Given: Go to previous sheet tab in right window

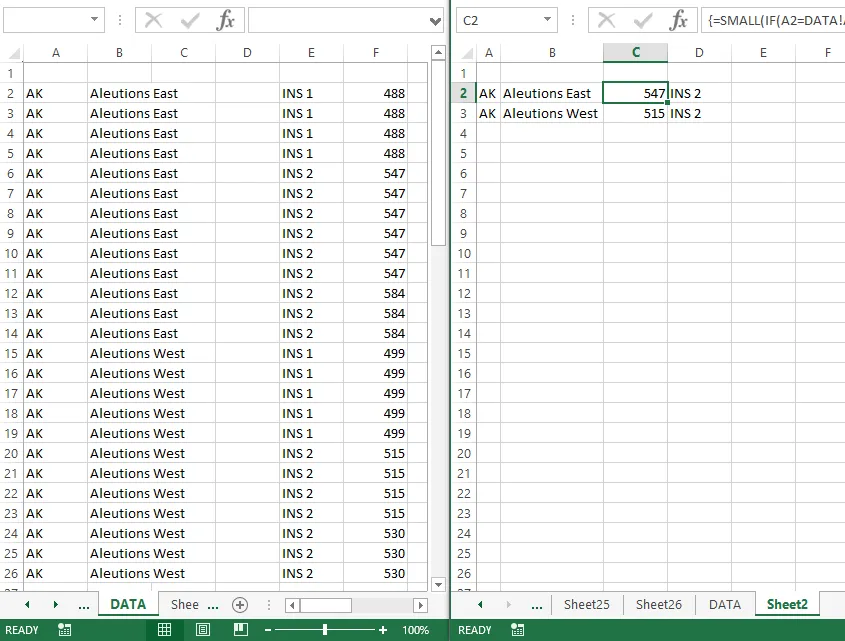Looking at the screenshot, I should point(480,605).
